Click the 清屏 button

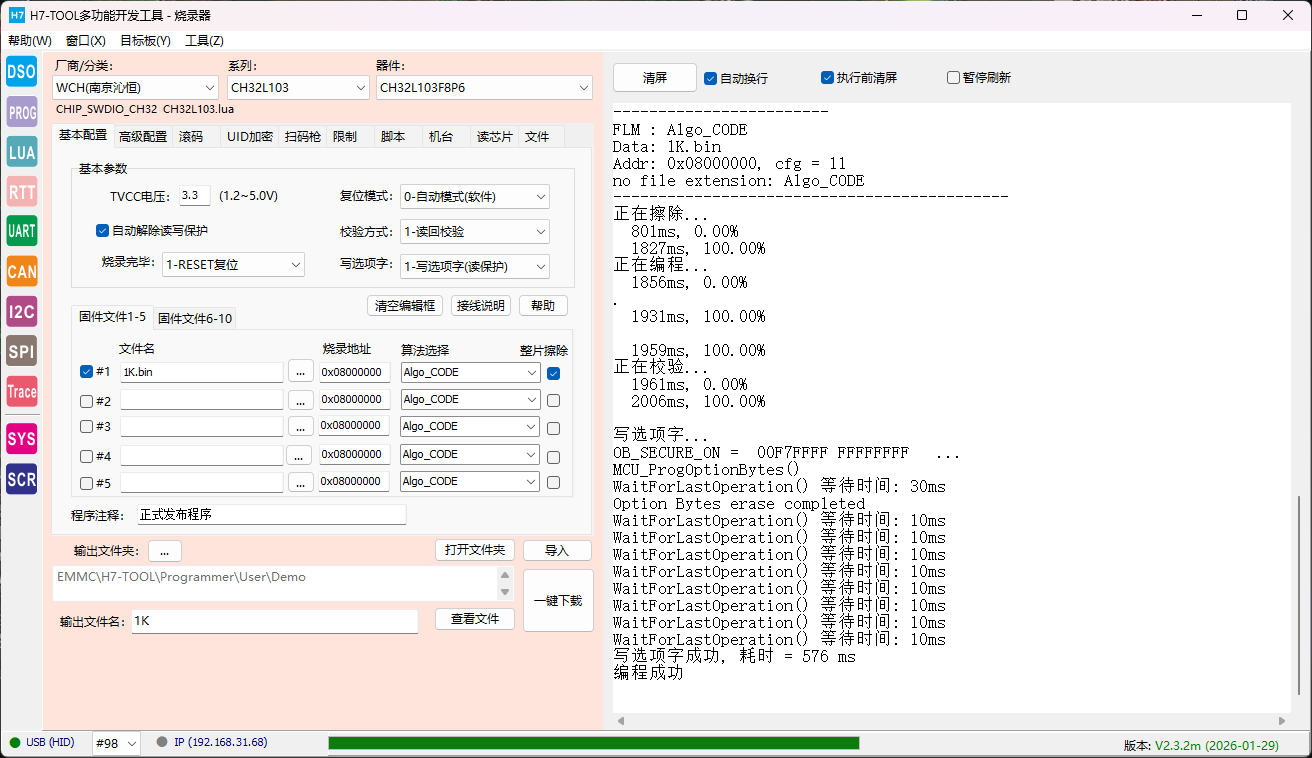(x=655, y=77)
